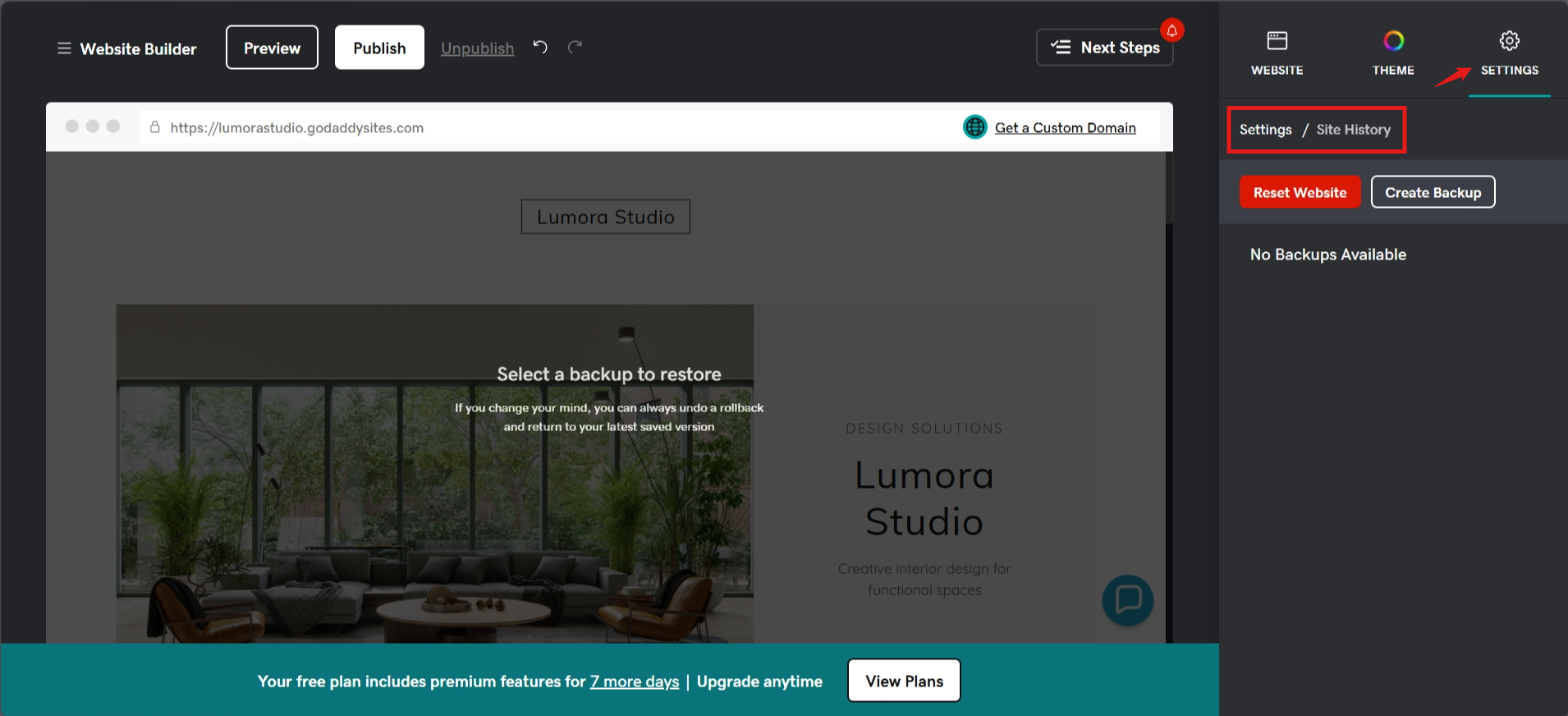Click Get a Custom Domain link
The height and width of the screenshot is (716, 1568).
1065,127
